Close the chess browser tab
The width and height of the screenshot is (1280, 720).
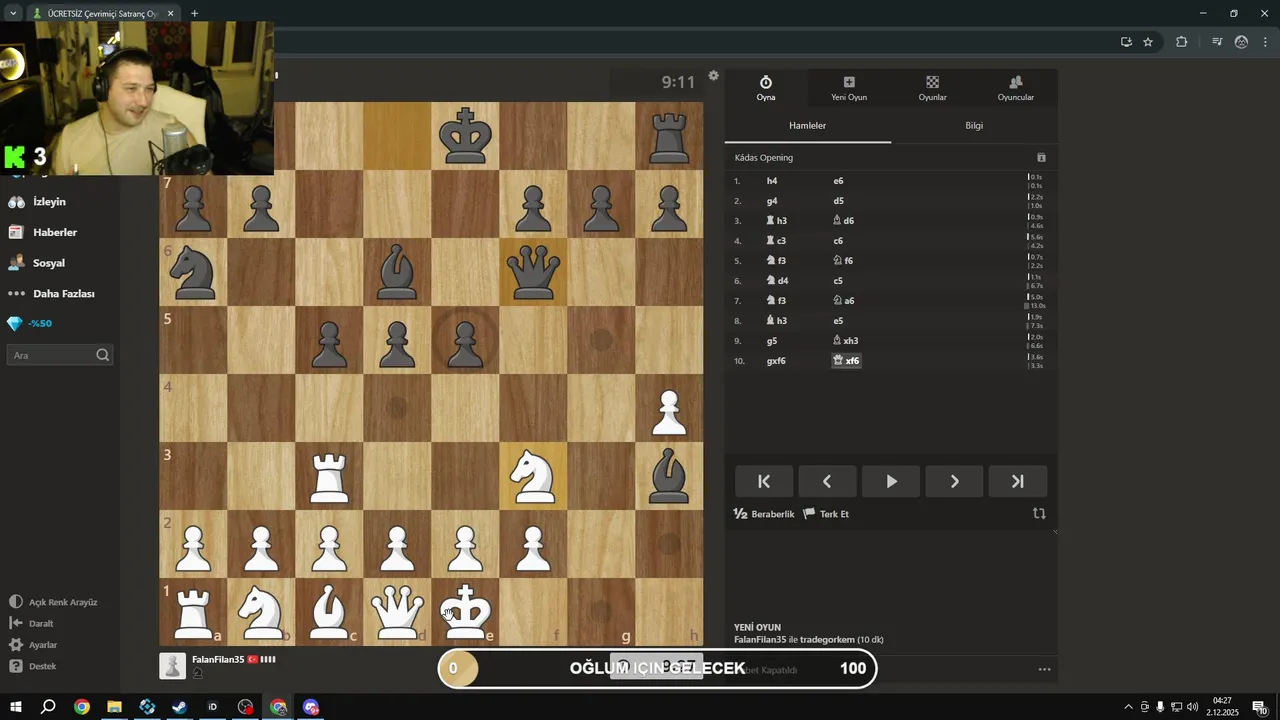click(170, 14)
